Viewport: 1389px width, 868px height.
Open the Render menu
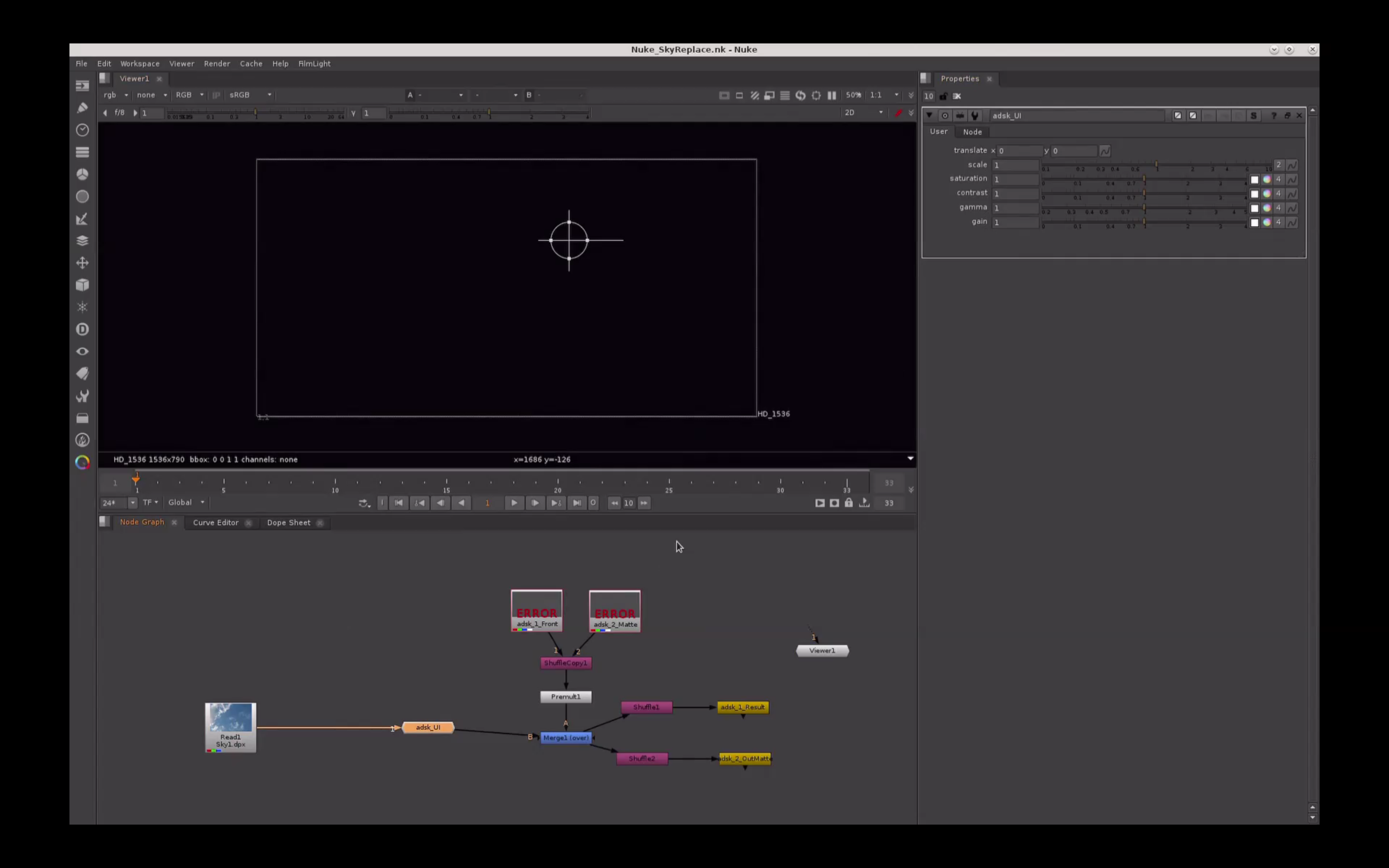point(217,64)
